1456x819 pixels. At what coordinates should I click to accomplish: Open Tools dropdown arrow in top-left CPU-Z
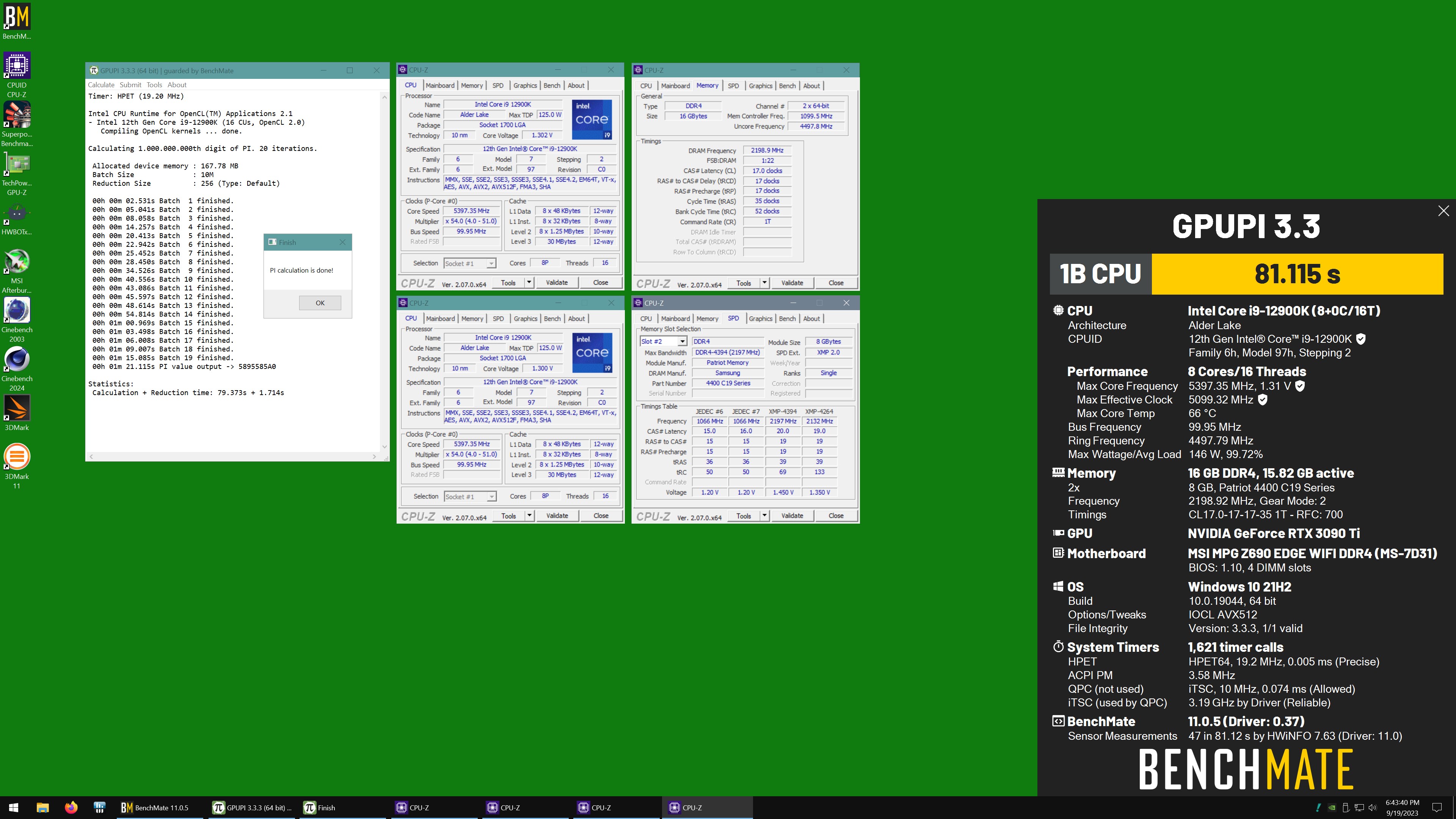529,282
